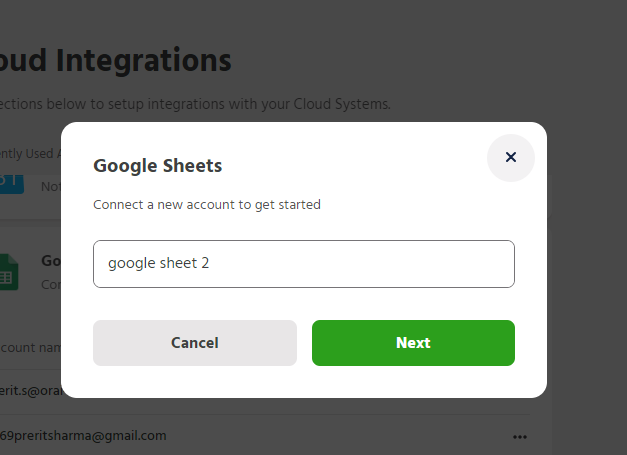Click the 'Account name' column header
Screen dimensions: 627x455
30,348
